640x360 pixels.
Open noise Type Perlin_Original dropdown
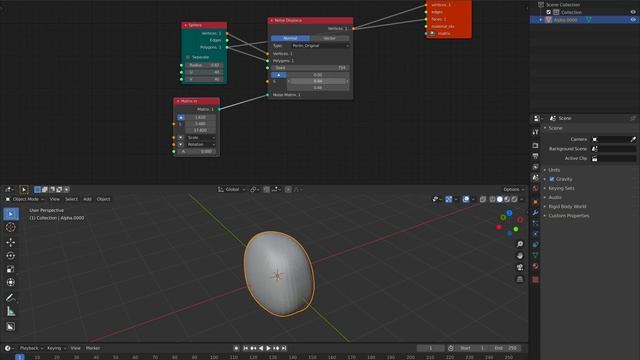pos(321,46)
